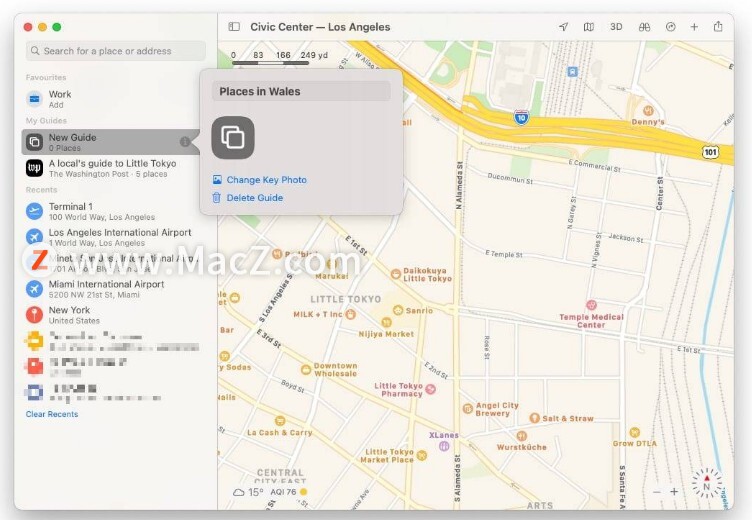The width and height of the screenshot is (752, 520).
Task: Click the 101 highway shield
Action: point(710,152)
